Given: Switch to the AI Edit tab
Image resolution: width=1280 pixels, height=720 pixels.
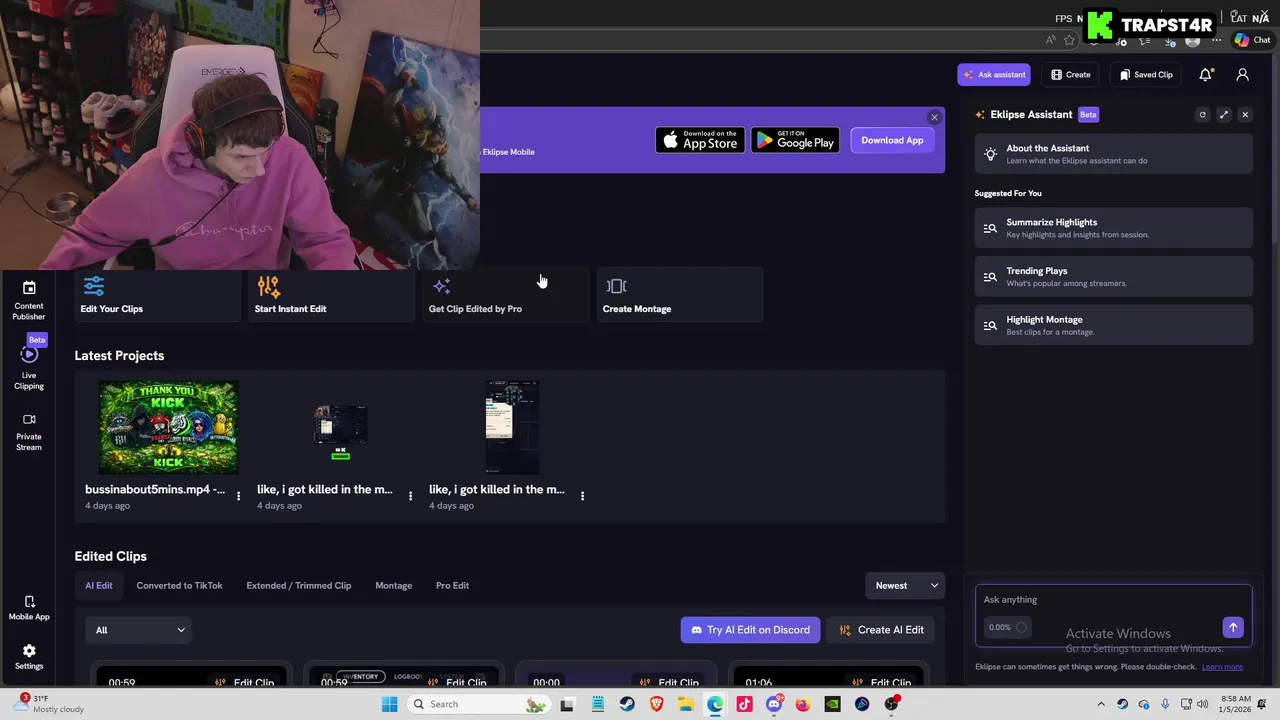Looking at the screenshot, I should coord(99,586).
